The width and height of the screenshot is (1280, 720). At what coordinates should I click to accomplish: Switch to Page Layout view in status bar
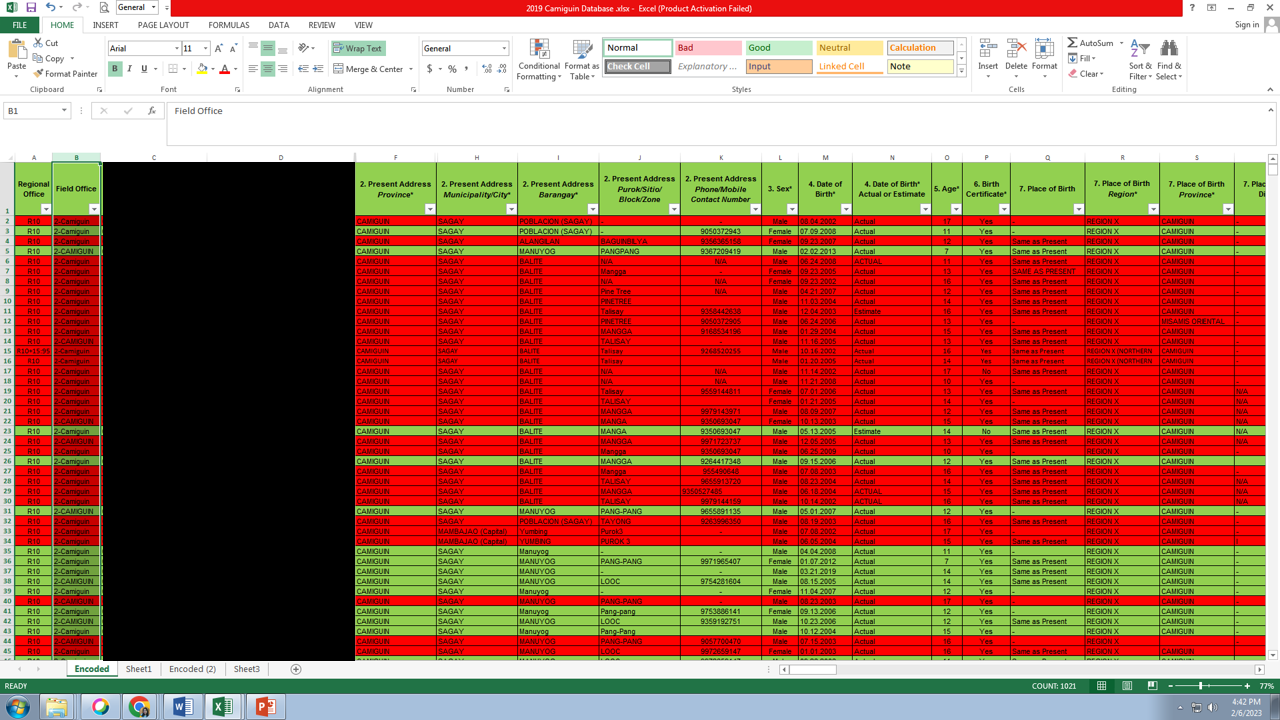[1127, 686]
